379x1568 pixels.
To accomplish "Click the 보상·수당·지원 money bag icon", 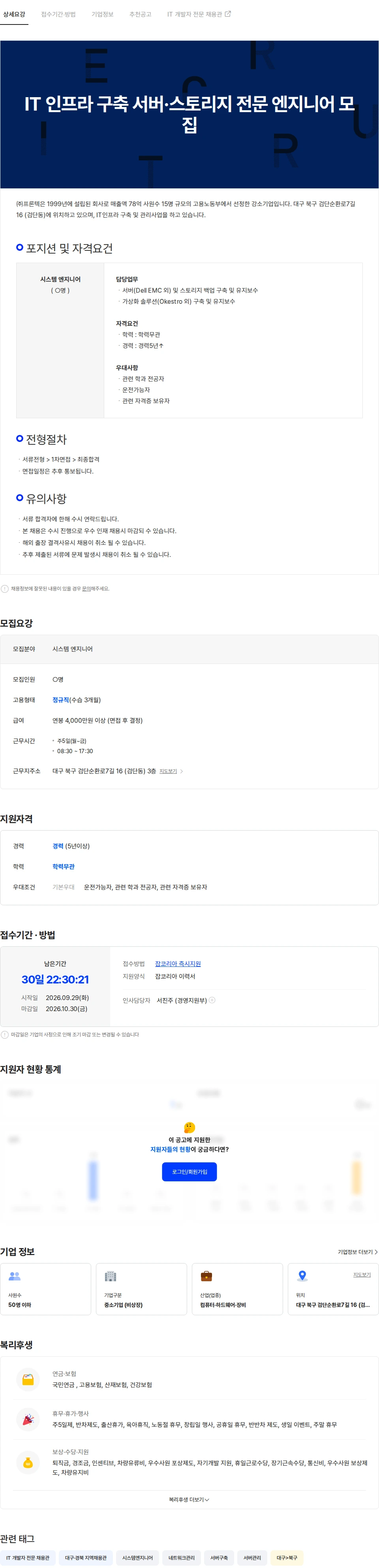I will click(x=28, y=1463).
